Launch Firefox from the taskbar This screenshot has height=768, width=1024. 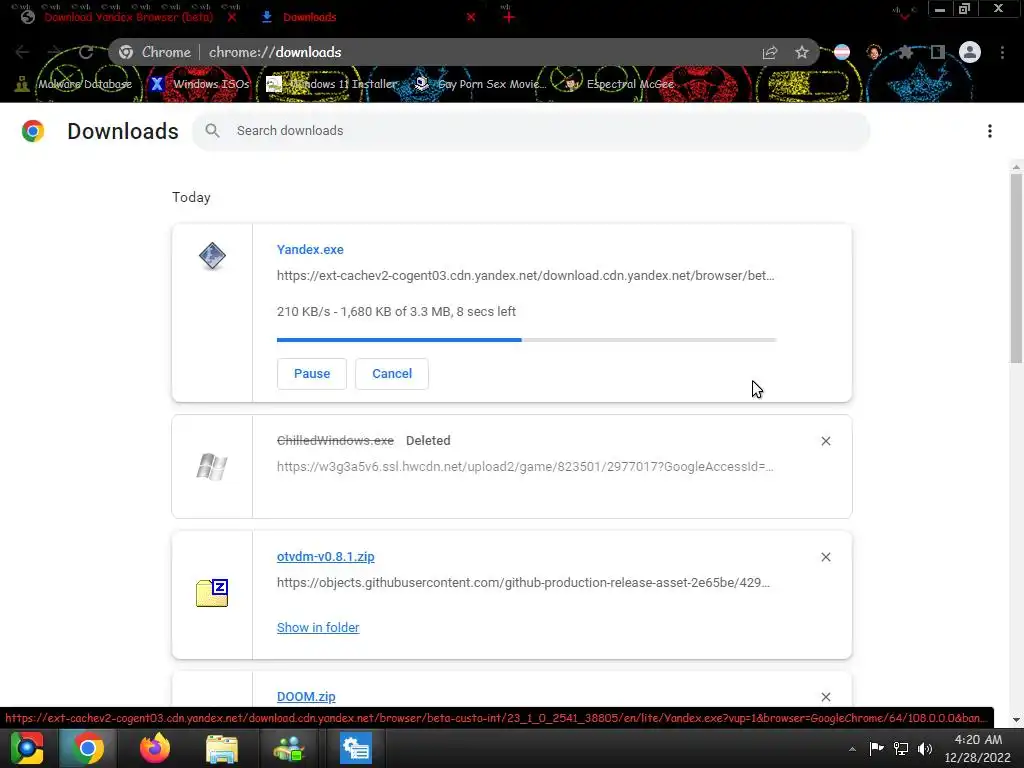click(155, 748)
